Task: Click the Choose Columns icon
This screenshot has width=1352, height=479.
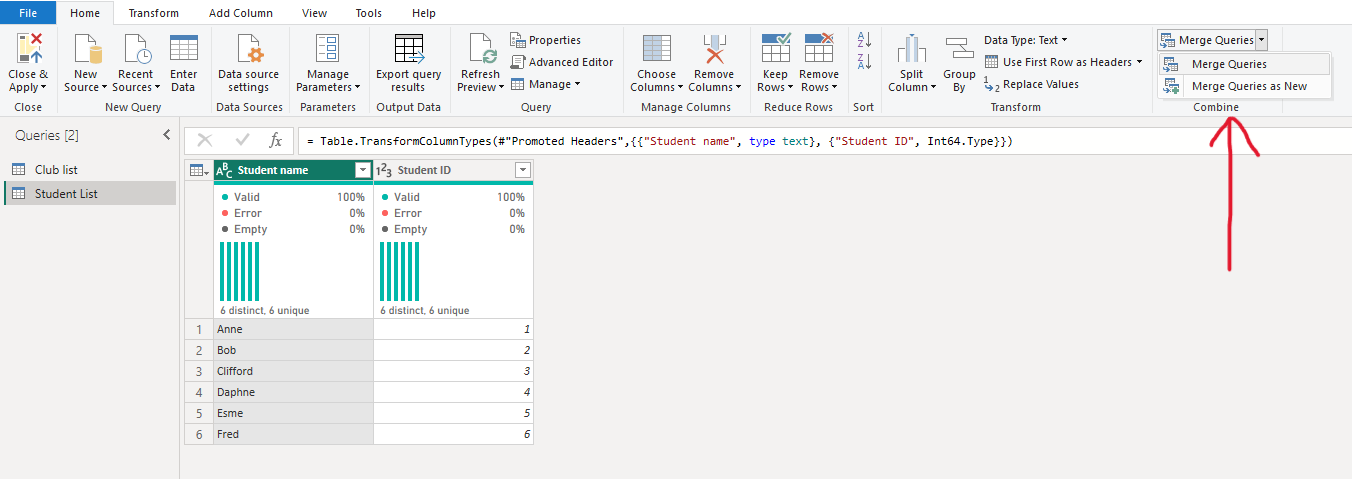Action: (x=656, y=50)
